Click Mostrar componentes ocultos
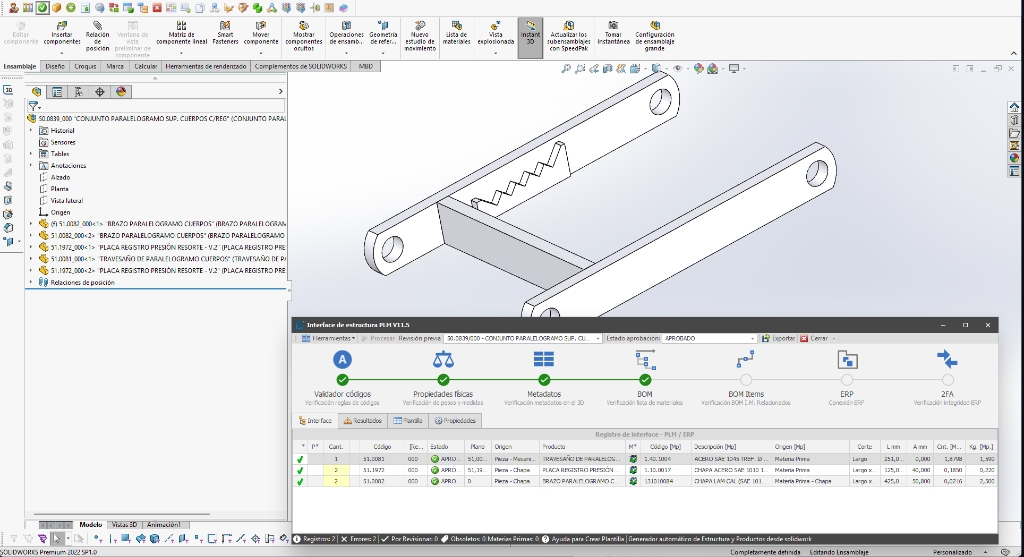The image size is (1024, 557). point(304,37)
